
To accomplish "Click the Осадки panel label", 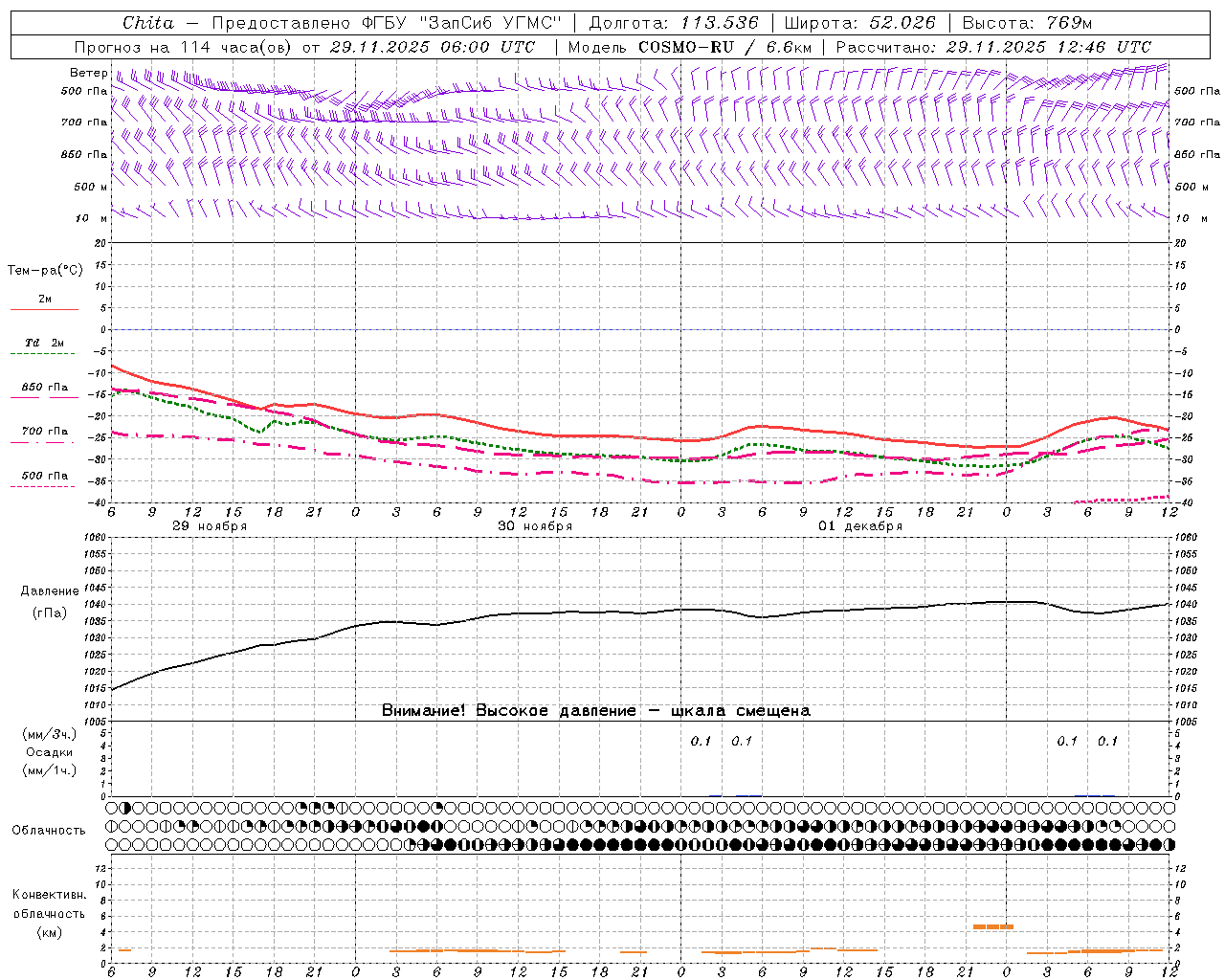I will tap(50, 752).
